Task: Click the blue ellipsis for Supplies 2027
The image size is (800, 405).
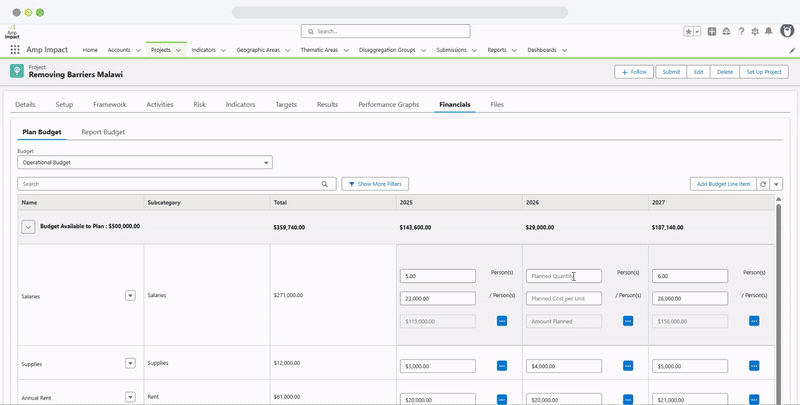Action: pos(754,366)
